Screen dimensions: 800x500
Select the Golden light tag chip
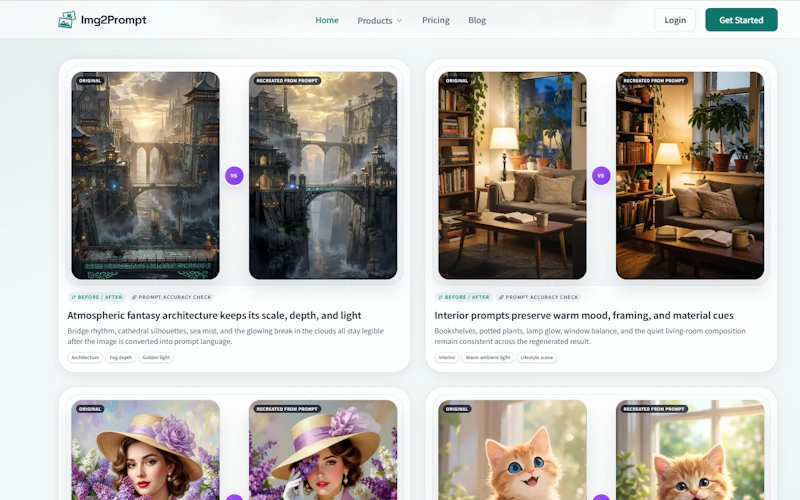click(x=156, y=358)
